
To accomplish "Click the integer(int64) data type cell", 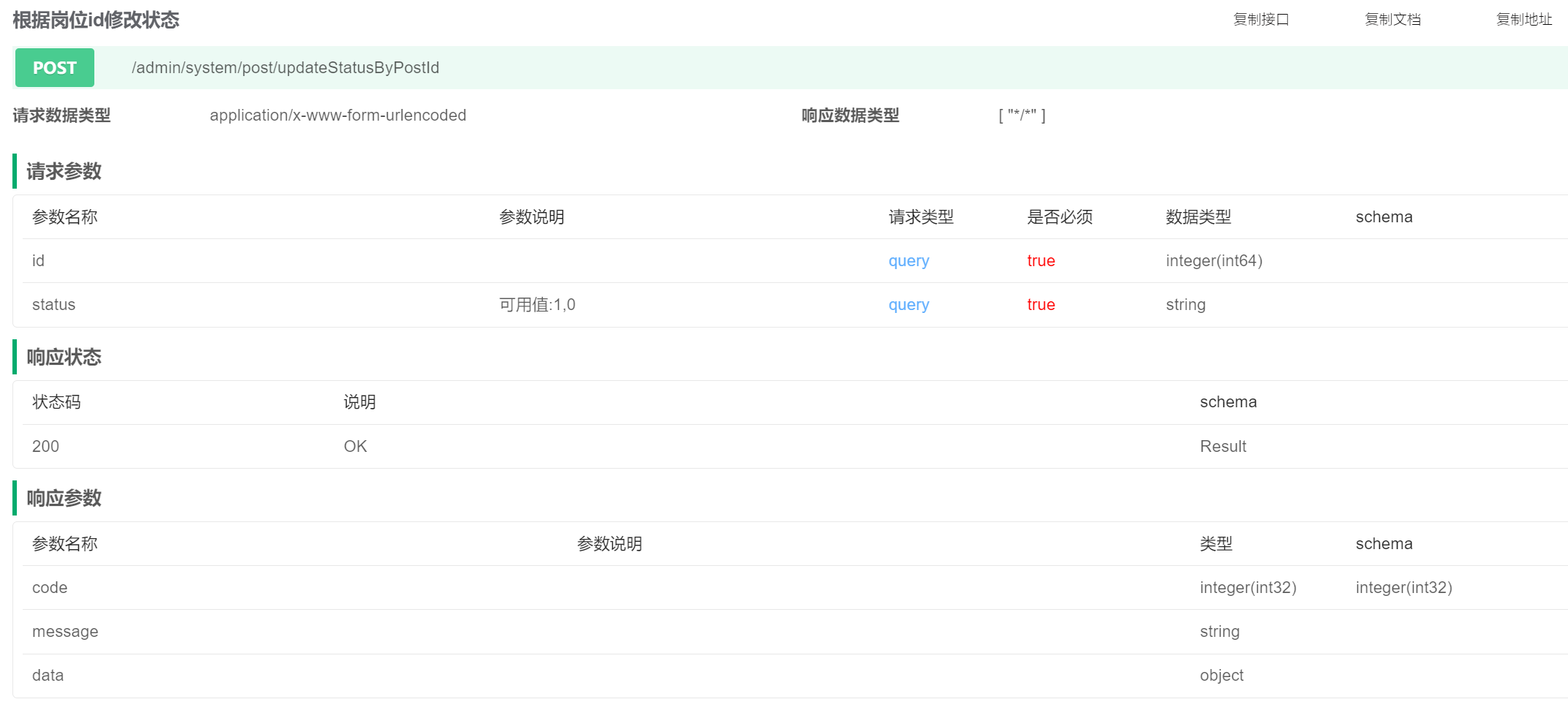I will [1214, 261].
